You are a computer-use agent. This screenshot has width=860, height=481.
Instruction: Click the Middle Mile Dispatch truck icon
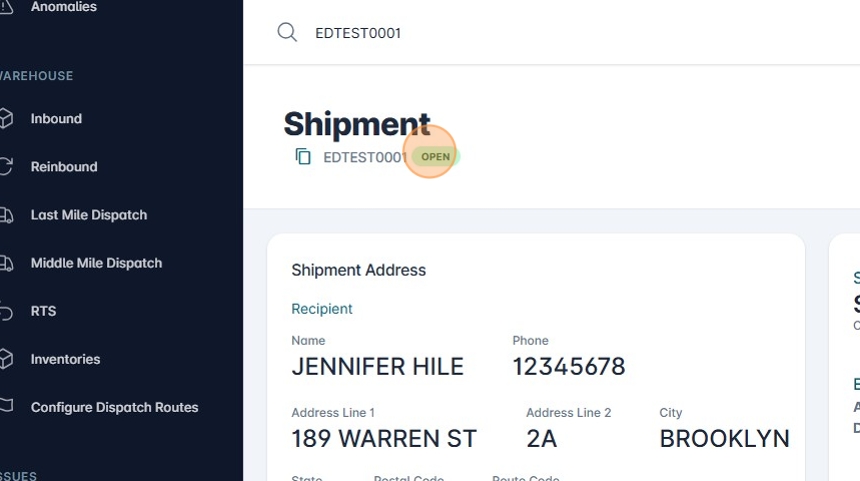pos(6,263)
